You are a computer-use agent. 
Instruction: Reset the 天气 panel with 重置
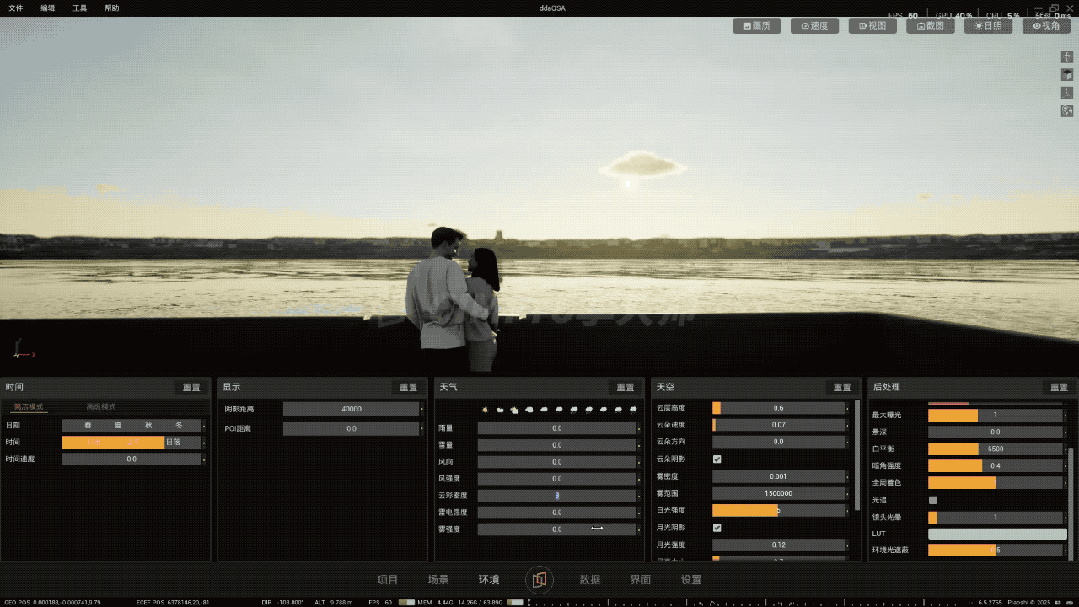tap(625, 387)
